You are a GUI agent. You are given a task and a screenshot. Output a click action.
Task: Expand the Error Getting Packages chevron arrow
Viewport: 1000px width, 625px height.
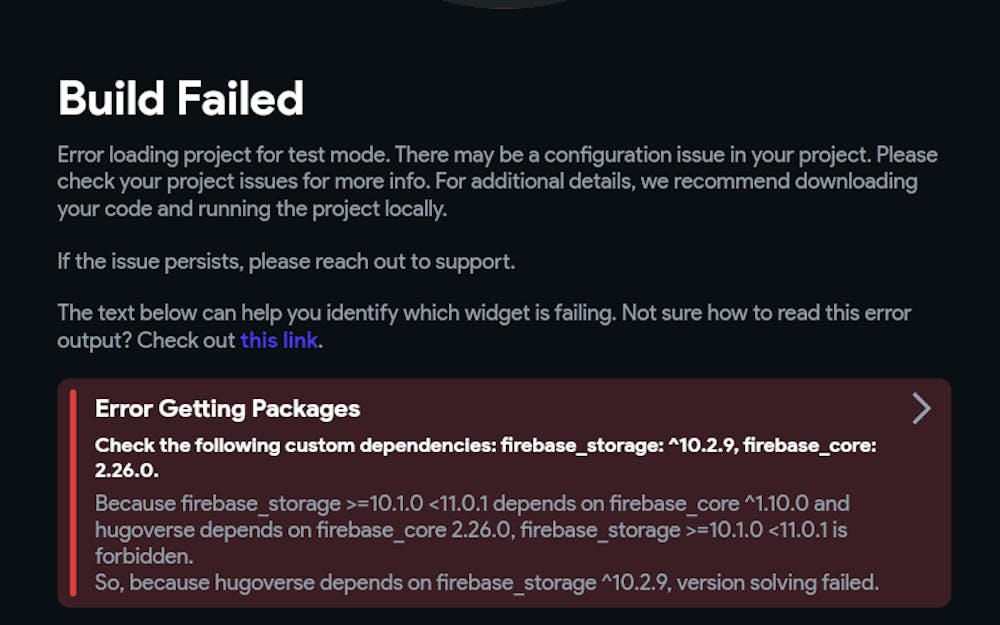point(921,408)
